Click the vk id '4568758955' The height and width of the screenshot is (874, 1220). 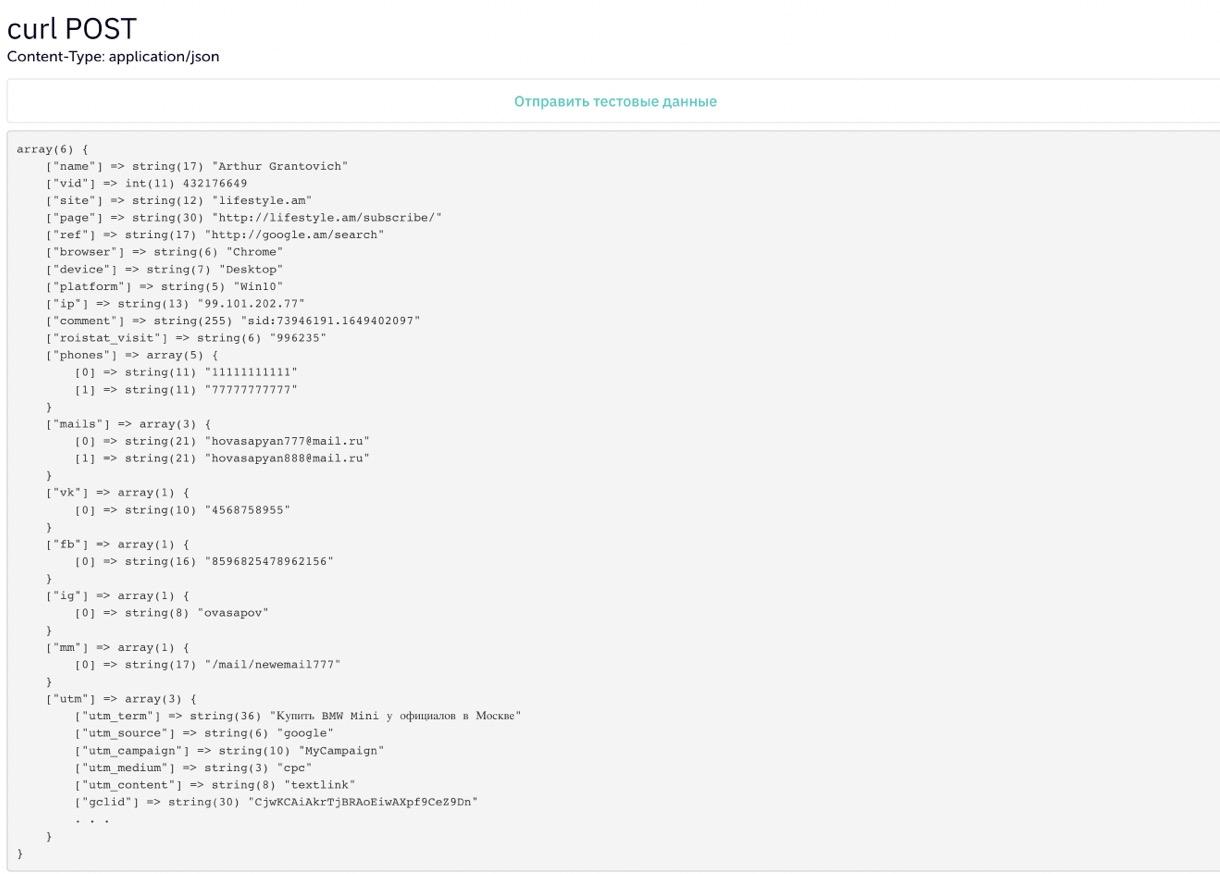click(247, 510)
